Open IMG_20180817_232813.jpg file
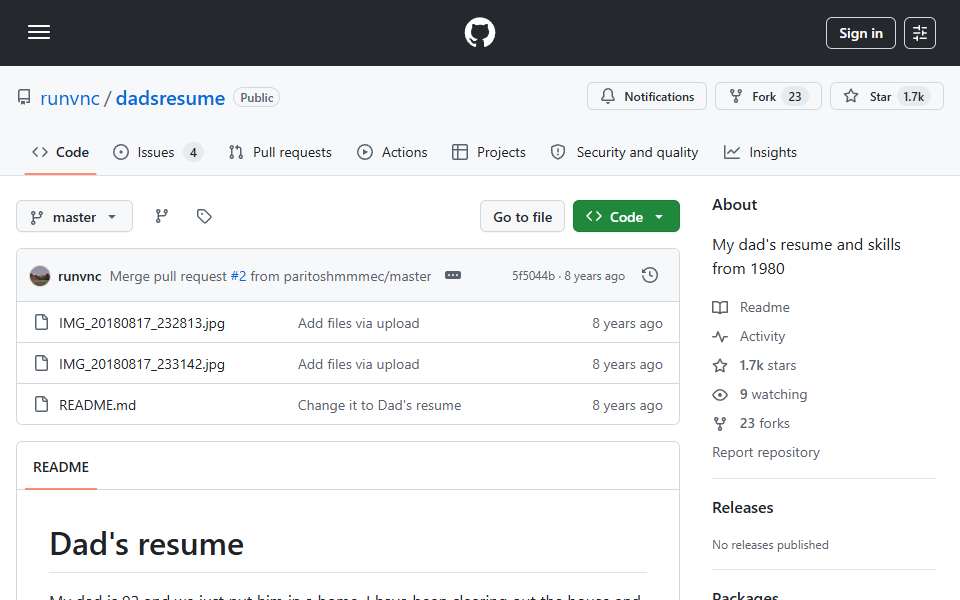The image size is (960, 600). 141,323
